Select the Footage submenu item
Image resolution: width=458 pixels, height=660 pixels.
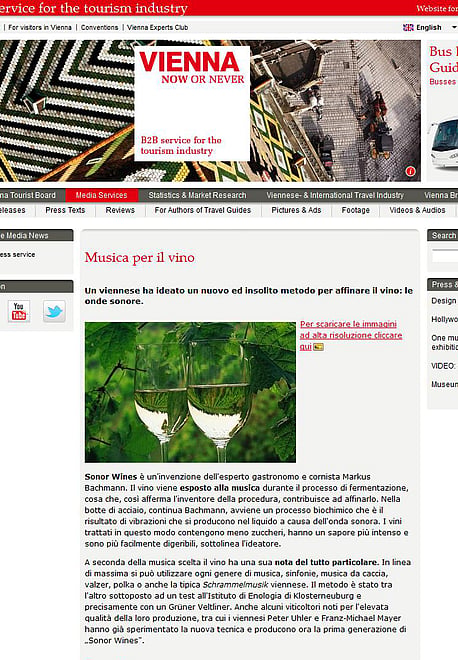click(356, 210)
